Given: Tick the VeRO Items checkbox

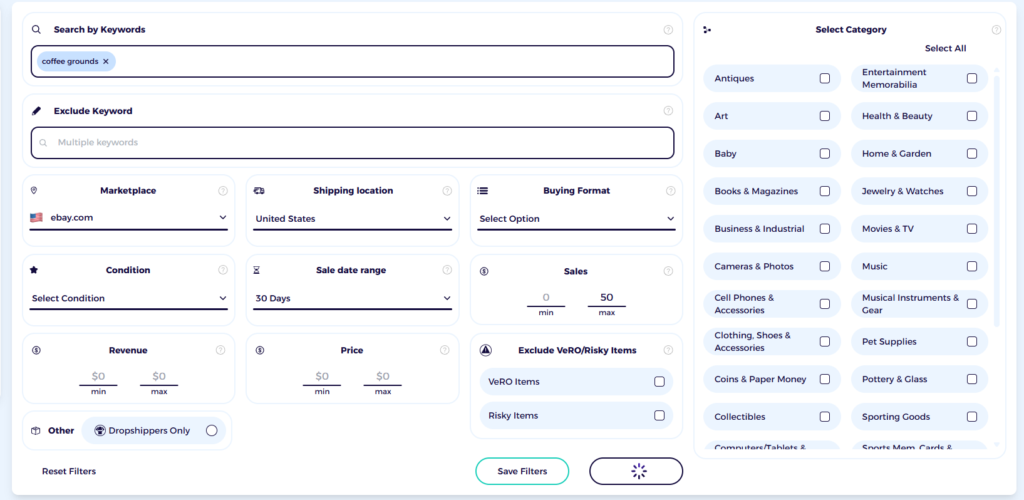Looking at the screenshot, I should (659, 382).
